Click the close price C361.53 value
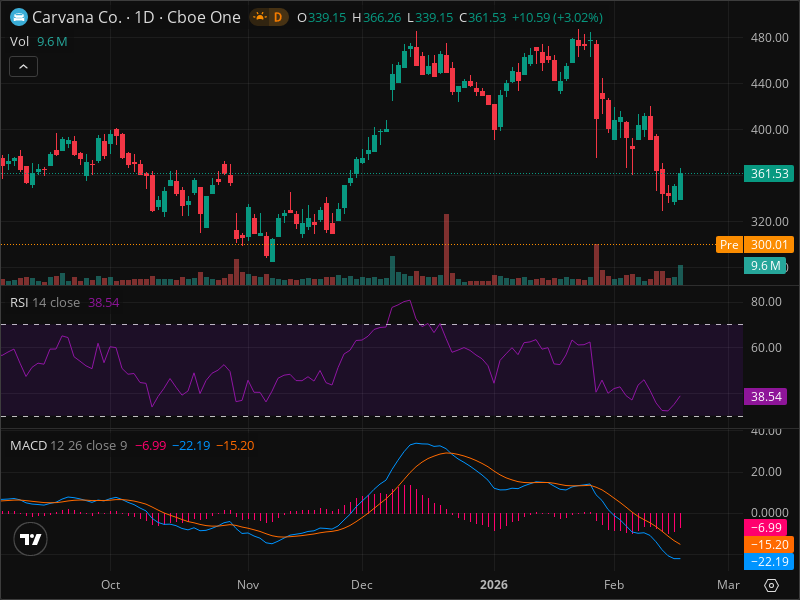Screen dimensions: 800x600 (482, 17)
